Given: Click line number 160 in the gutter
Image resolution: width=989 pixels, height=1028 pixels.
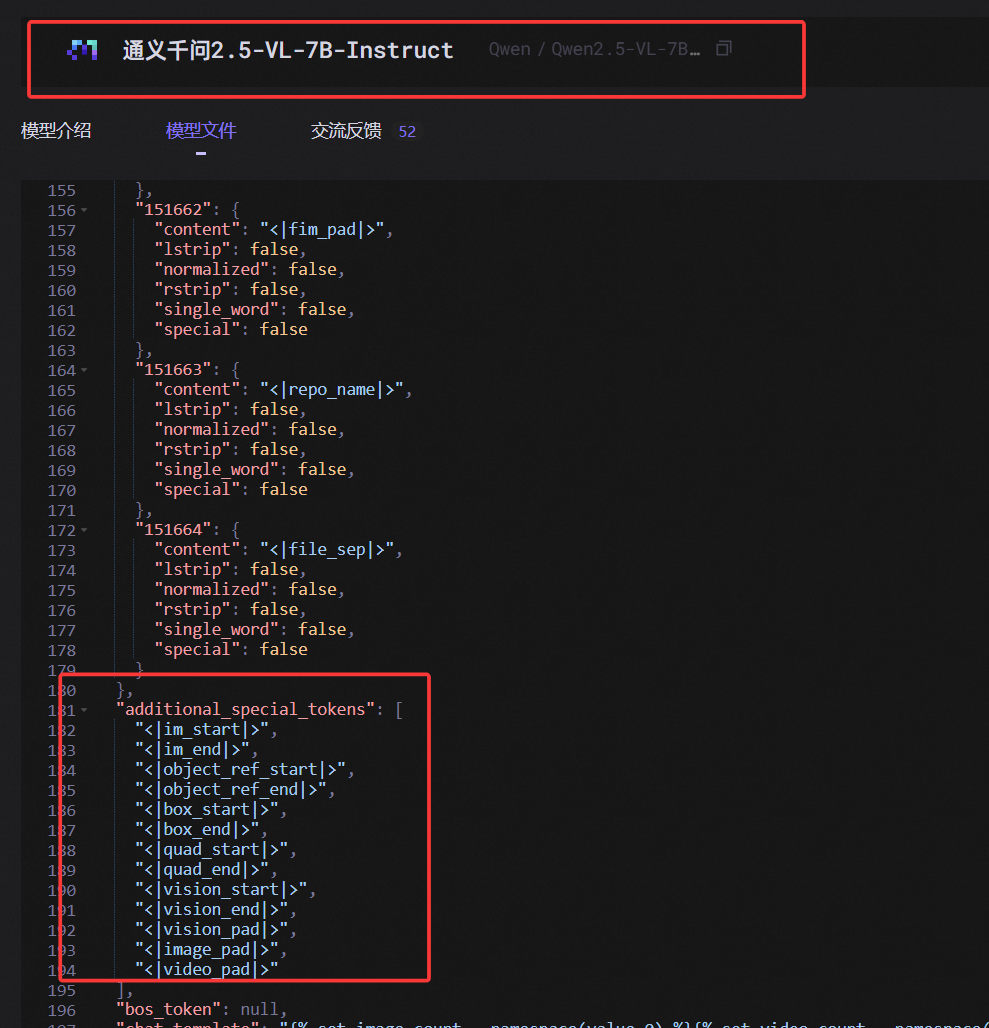Looking at the screenshot, I should tap(62, 289).
